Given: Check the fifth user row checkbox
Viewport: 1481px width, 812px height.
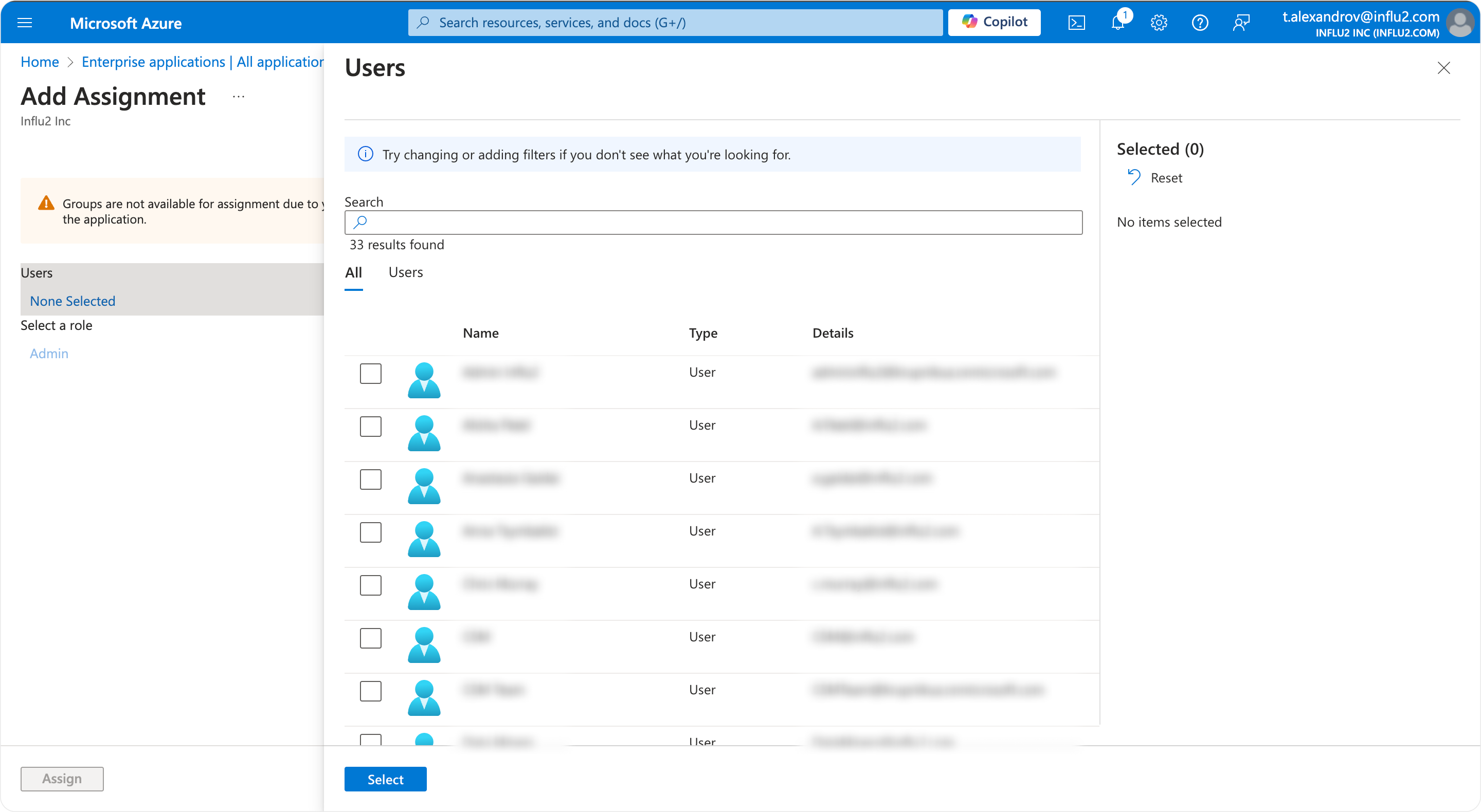Looking at the screenshot, I should pos(370,585).
